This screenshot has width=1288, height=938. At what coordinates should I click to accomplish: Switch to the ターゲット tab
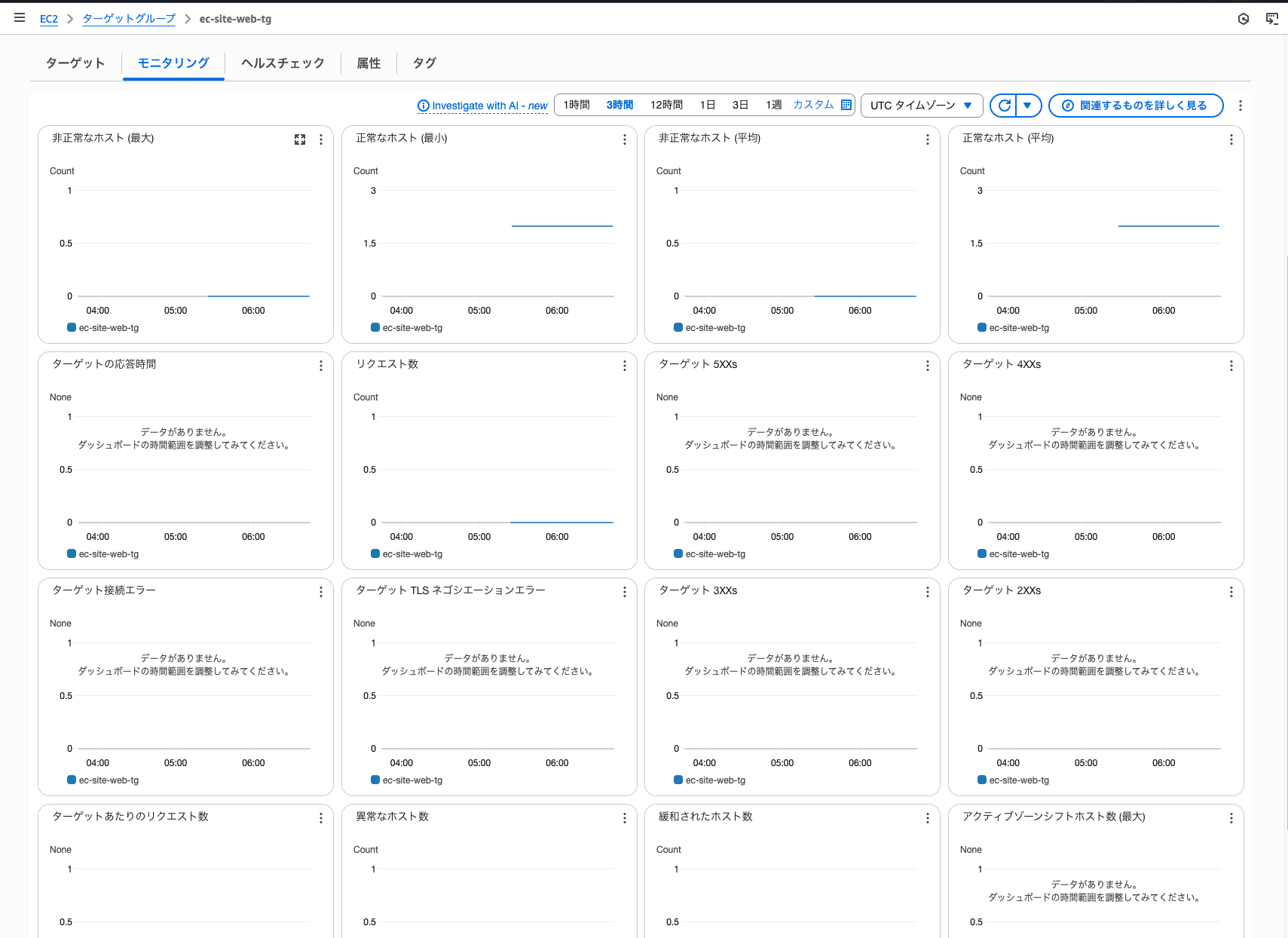[x=75, y=63]
